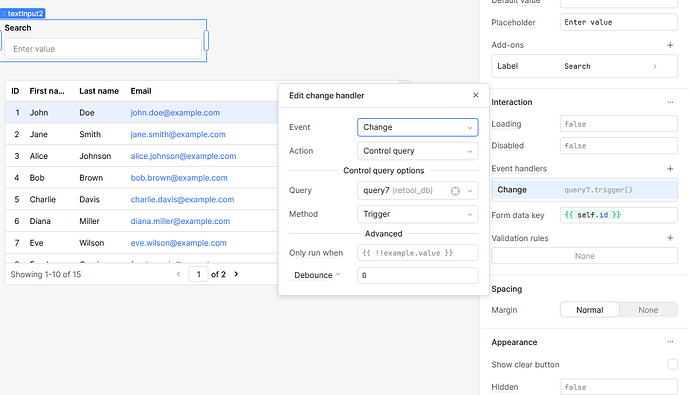This screenshot has width=690, height=395.
Task: Click the page number field showing 1
Action: click(x=198, y=274)
